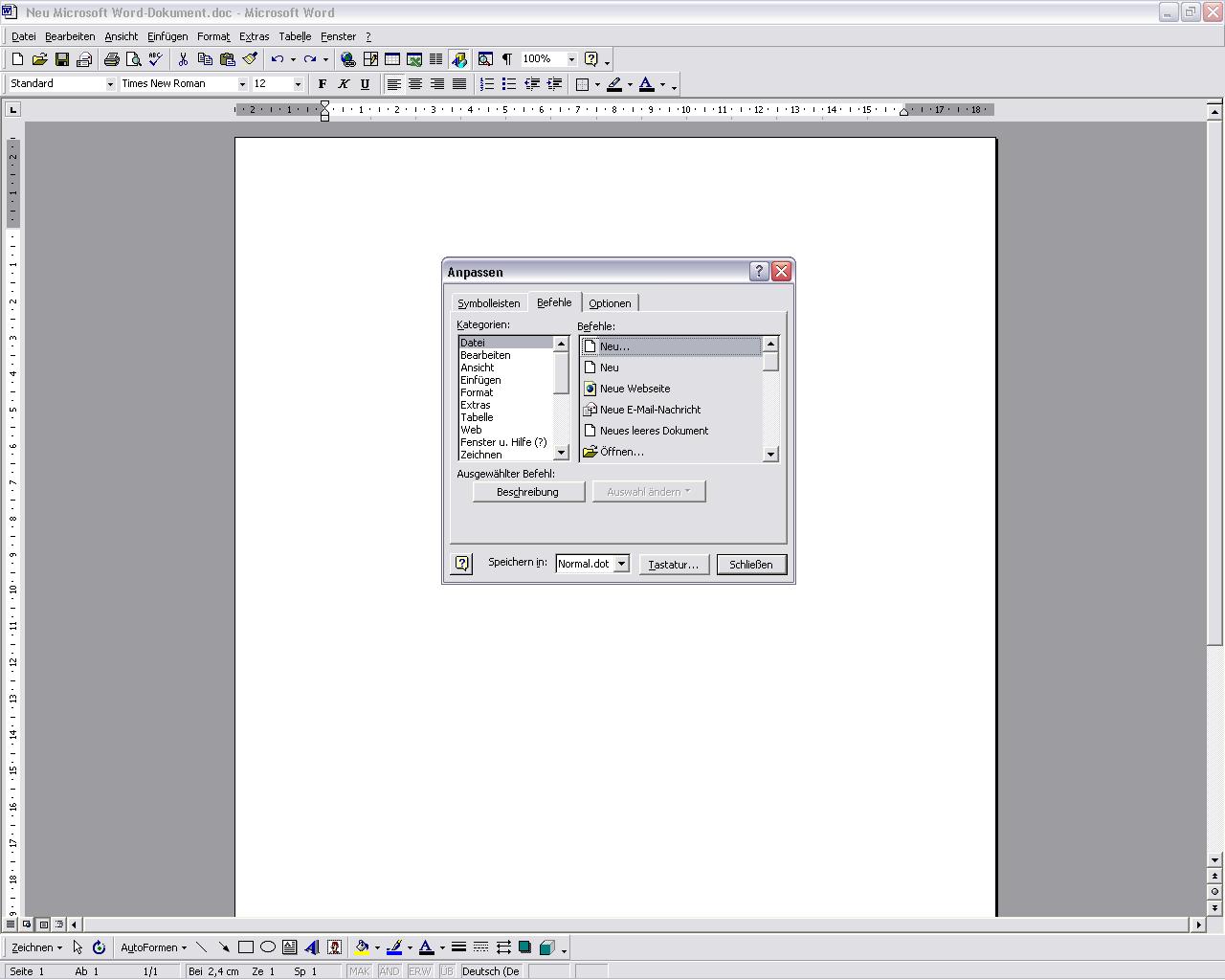Paste from clipboard using the clipboard icon
The height and width of the screenshot is (980, 1225).
(x=228, y=59)
